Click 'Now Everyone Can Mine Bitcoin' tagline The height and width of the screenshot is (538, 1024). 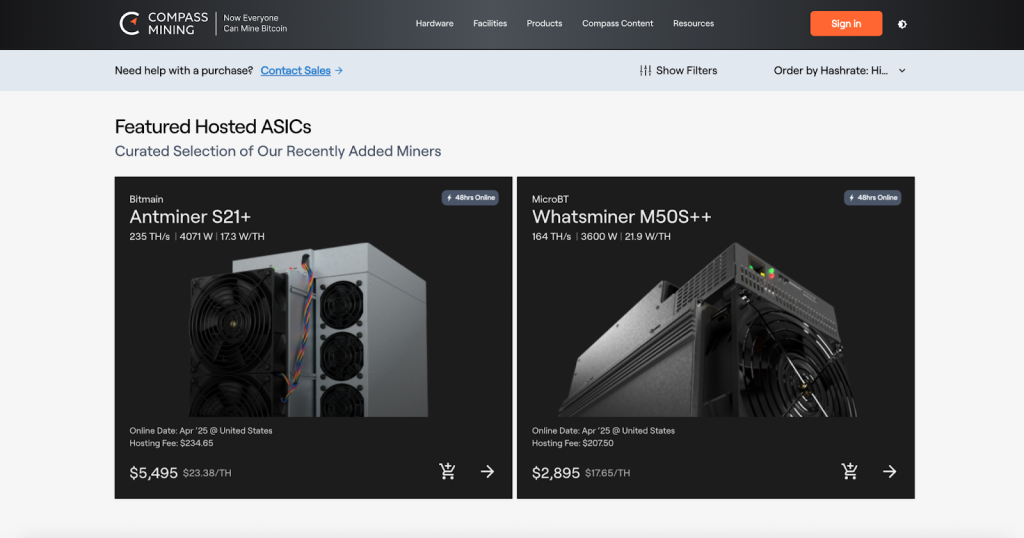point(255,24)
